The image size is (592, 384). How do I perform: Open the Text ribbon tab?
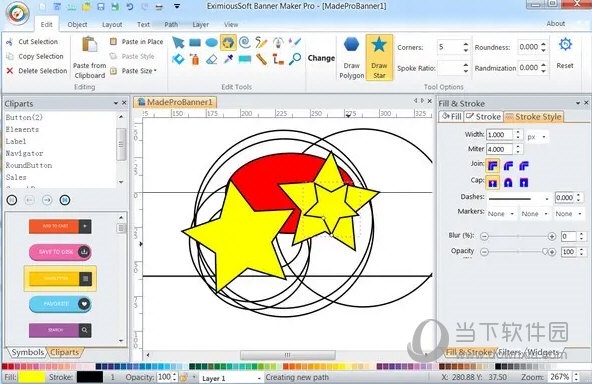pyautogui.click(x=143, y=25)
